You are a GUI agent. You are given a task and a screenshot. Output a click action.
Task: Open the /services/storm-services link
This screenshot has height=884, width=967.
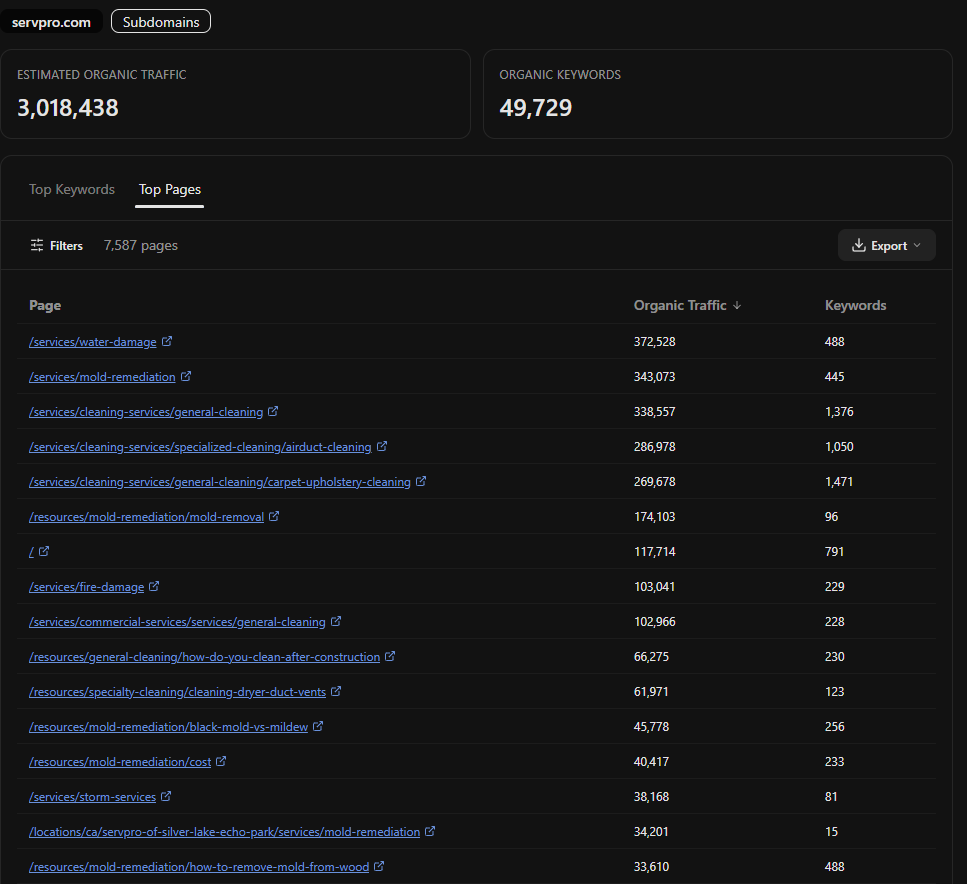[x=93, y=797]
